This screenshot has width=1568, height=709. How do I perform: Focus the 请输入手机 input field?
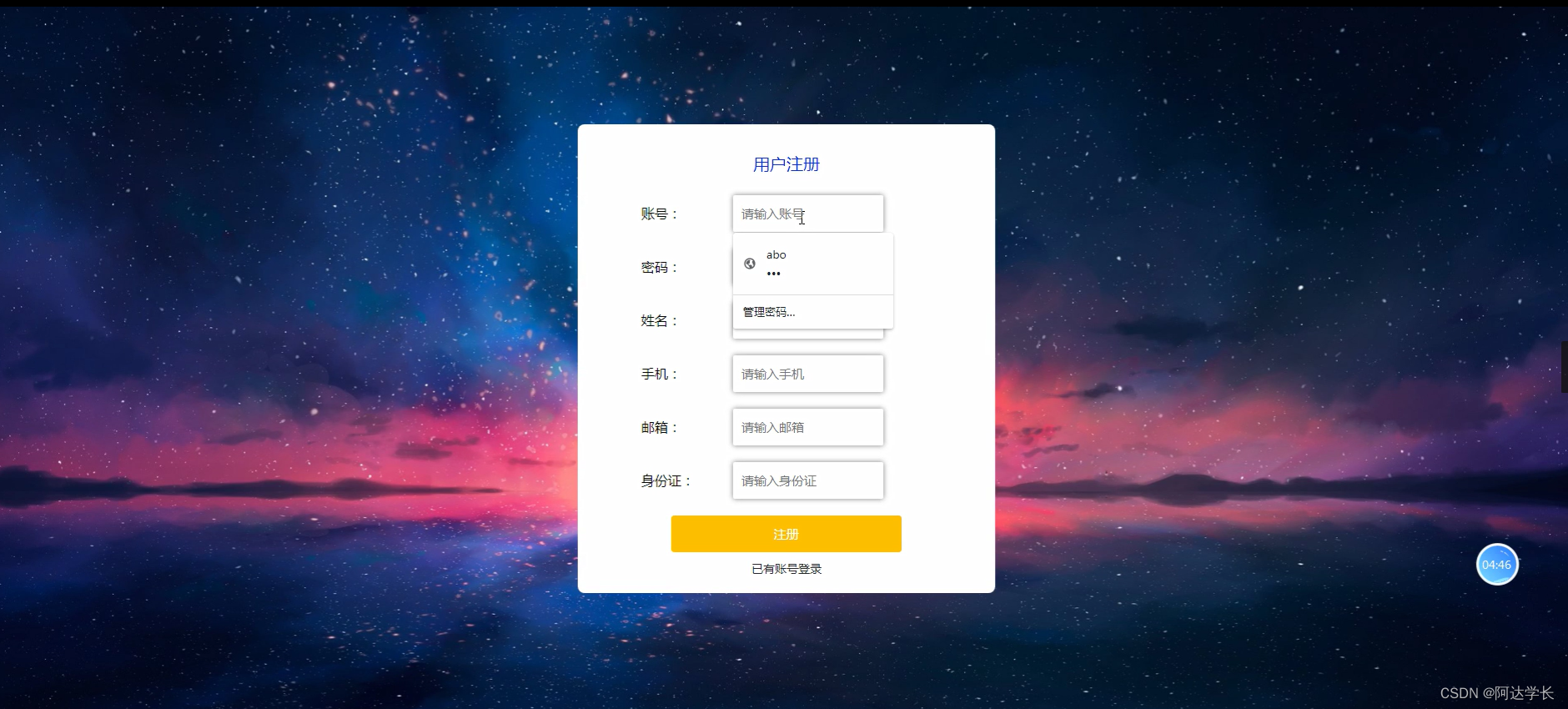tap(808, 374)
